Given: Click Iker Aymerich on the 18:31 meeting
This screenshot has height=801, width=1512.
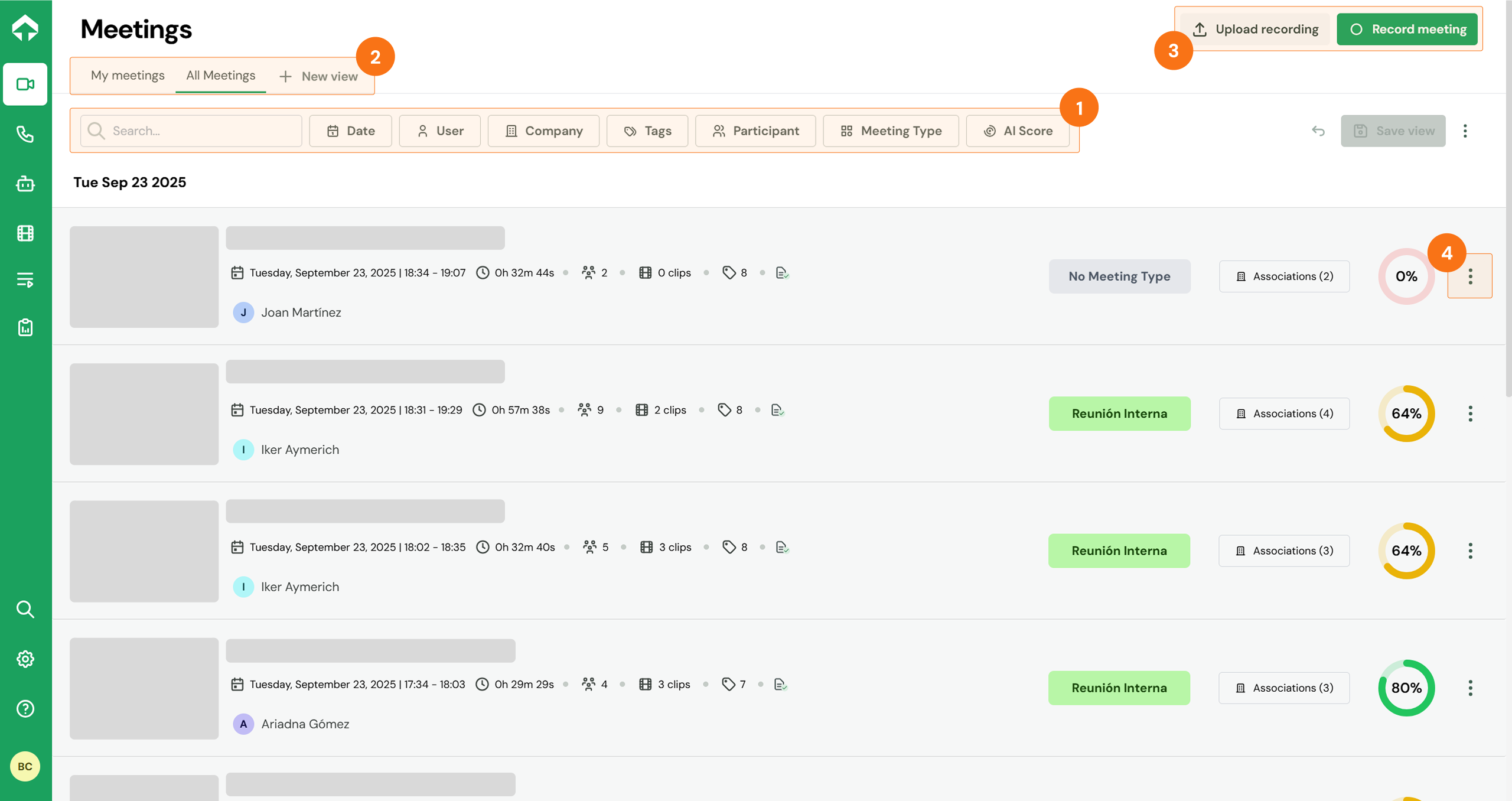Looking at the screenshot, I should (x=300, y=450).
